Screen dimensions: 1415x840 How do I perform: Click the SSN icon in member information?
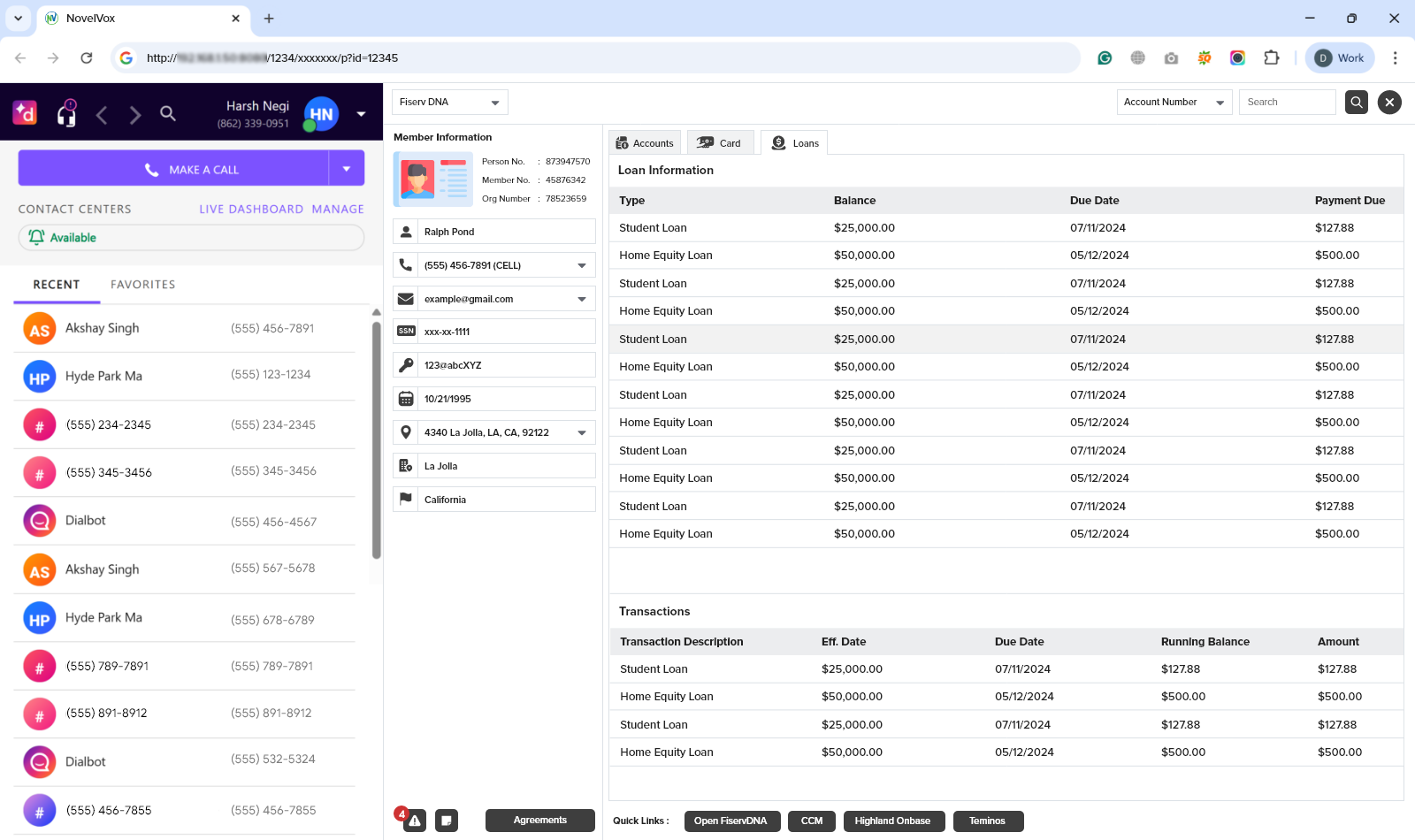406,331
